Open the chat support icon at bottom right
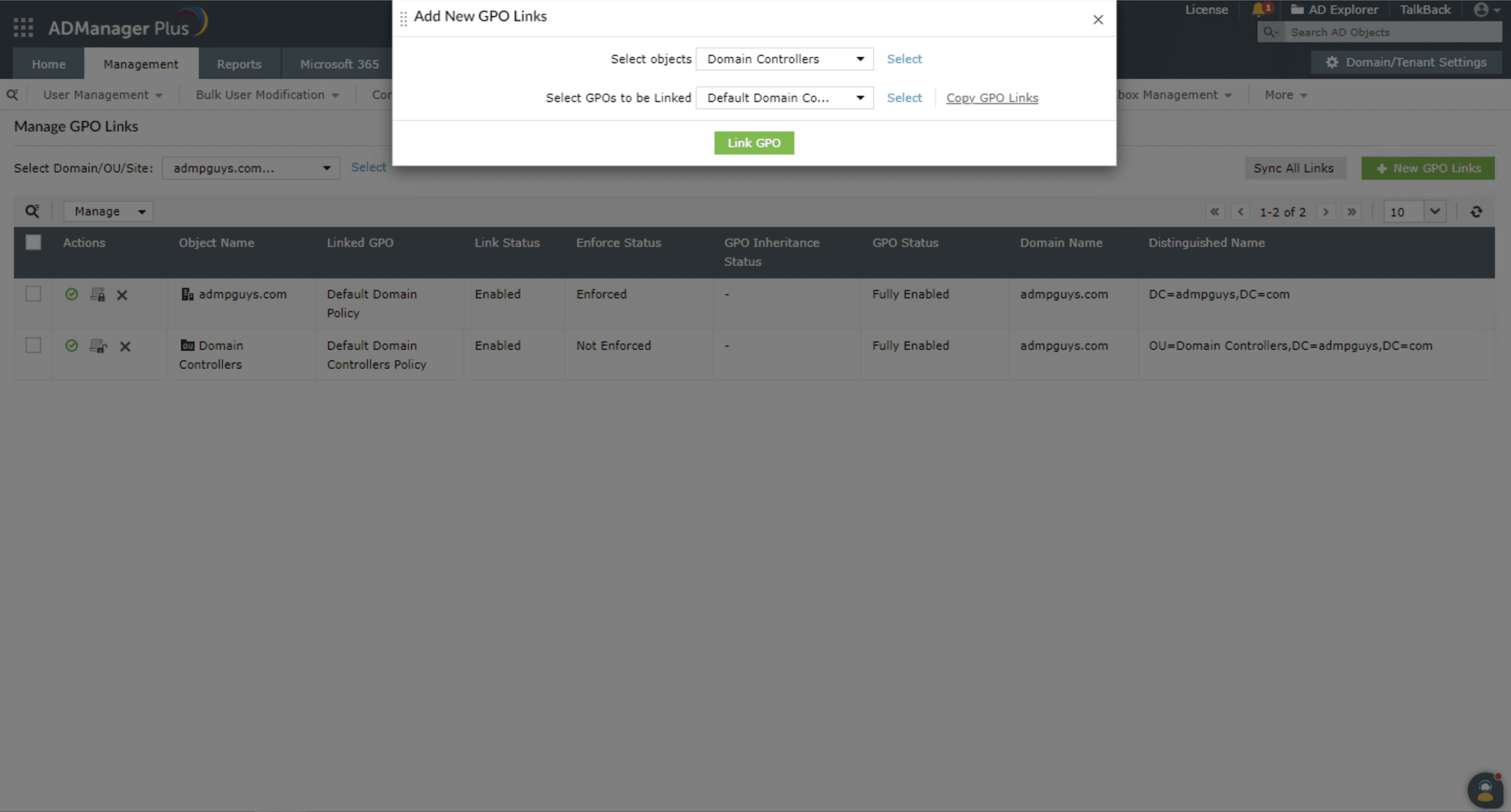The width and height of the screenshot is (1511, 812). click(x=1485, y=790)
